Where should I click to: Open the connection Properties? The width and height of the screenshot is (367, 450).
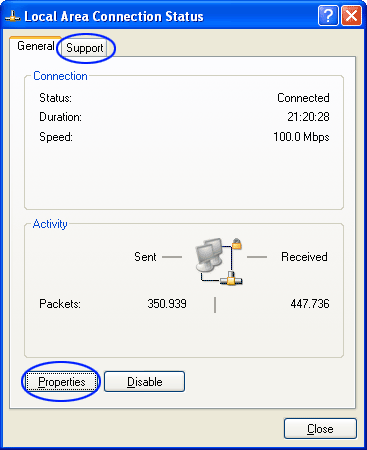point(62,382)
